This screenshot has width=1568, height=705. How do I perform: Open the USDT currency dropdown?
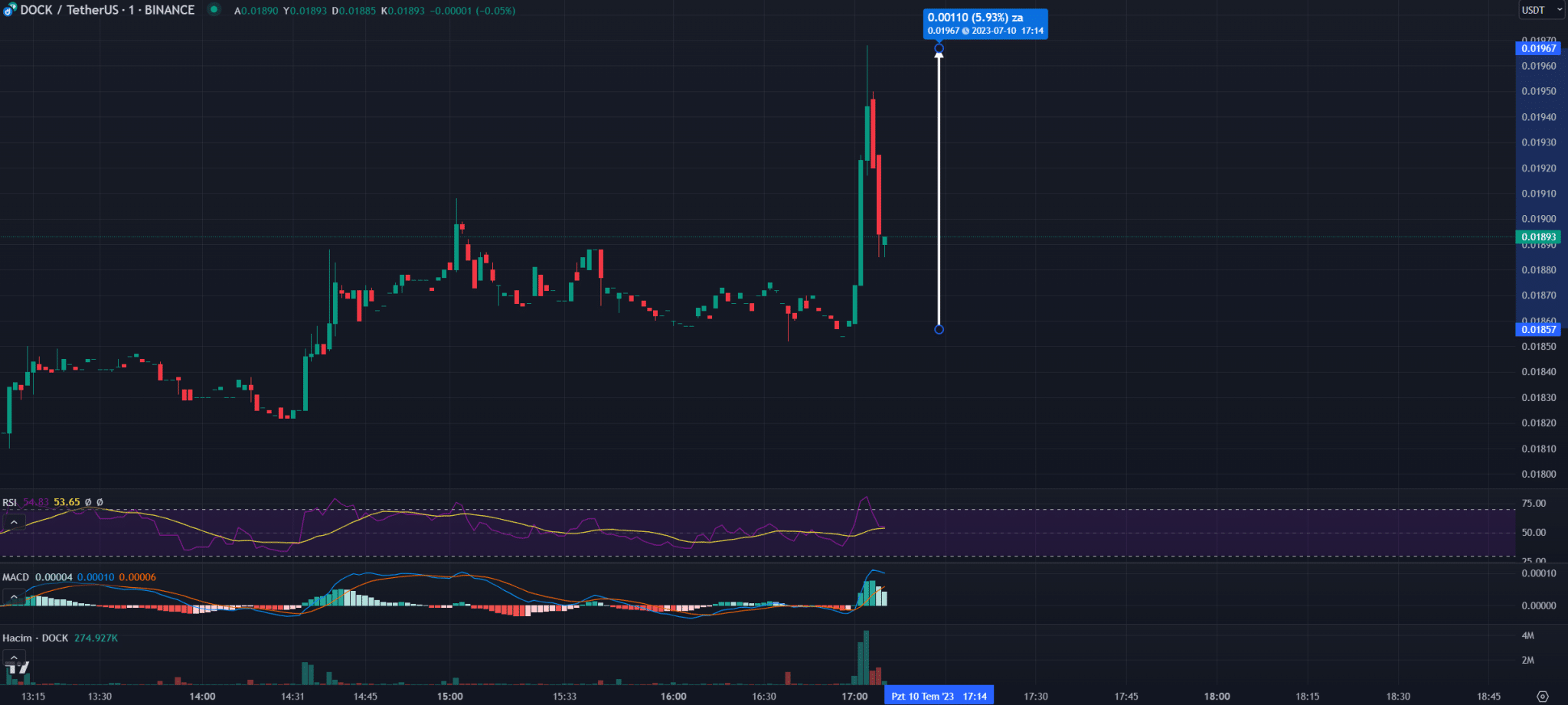point(1540,10)
